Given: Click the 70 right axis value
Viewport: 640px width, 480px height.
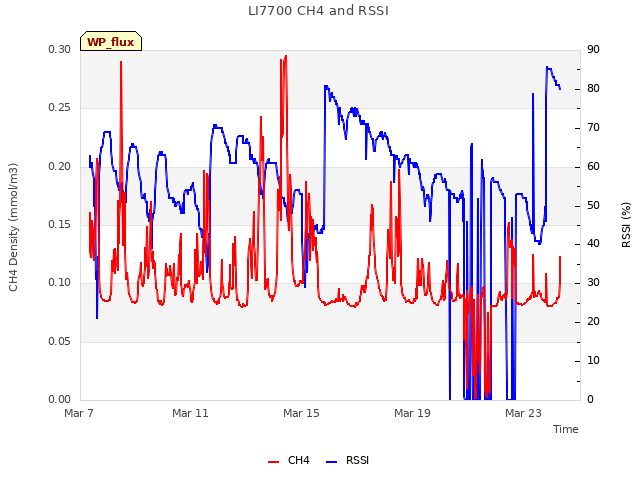Looking at the screenshot, I should click(593, 128).
